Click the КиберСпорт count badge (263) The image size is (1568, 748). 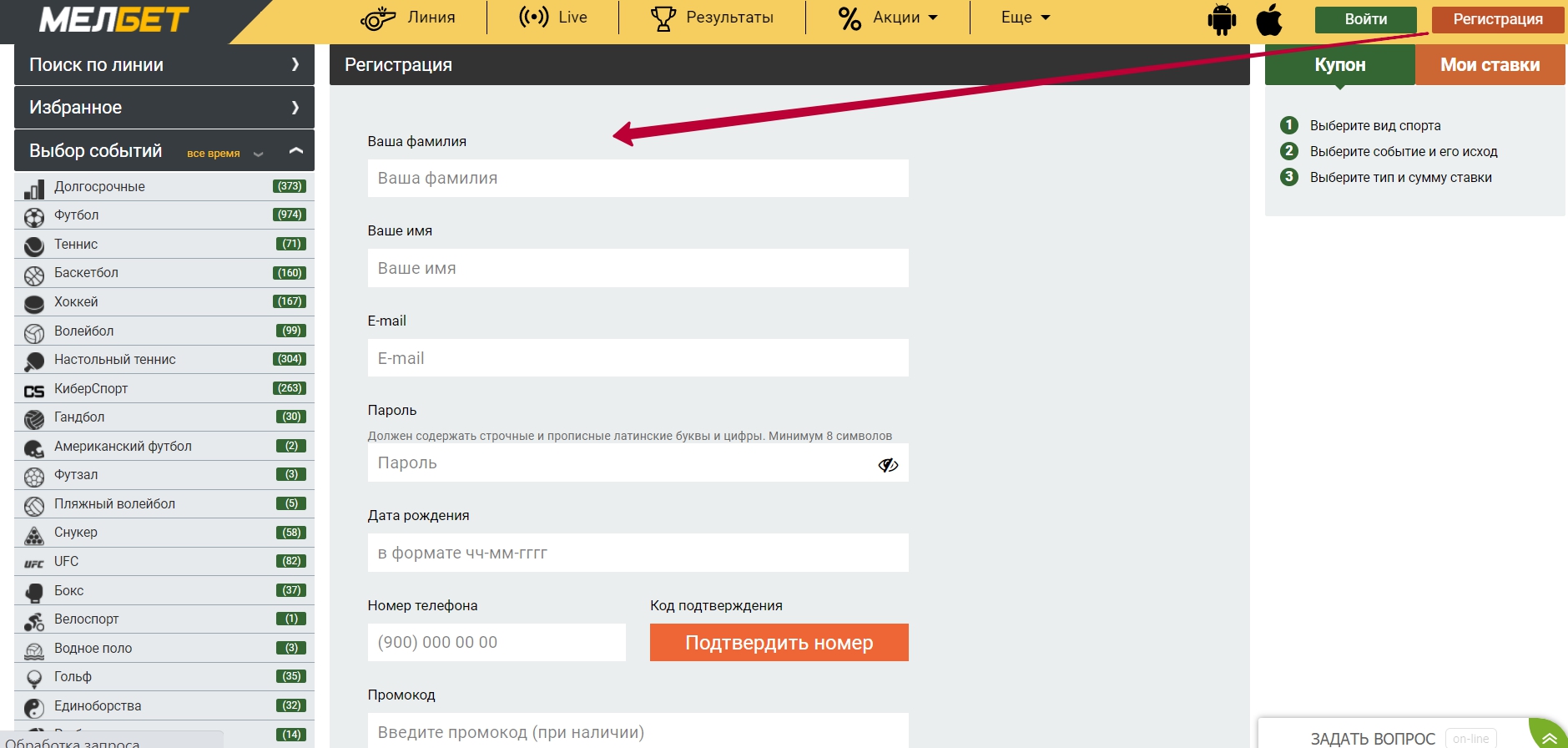pos(290,388)
